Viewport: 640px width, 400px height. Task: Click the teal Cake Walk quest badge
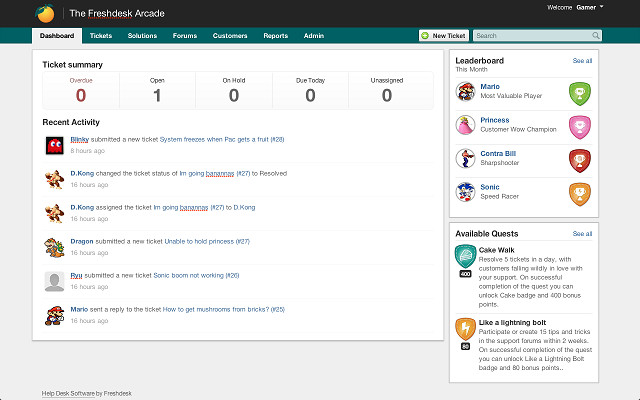[x=465, y=256]
